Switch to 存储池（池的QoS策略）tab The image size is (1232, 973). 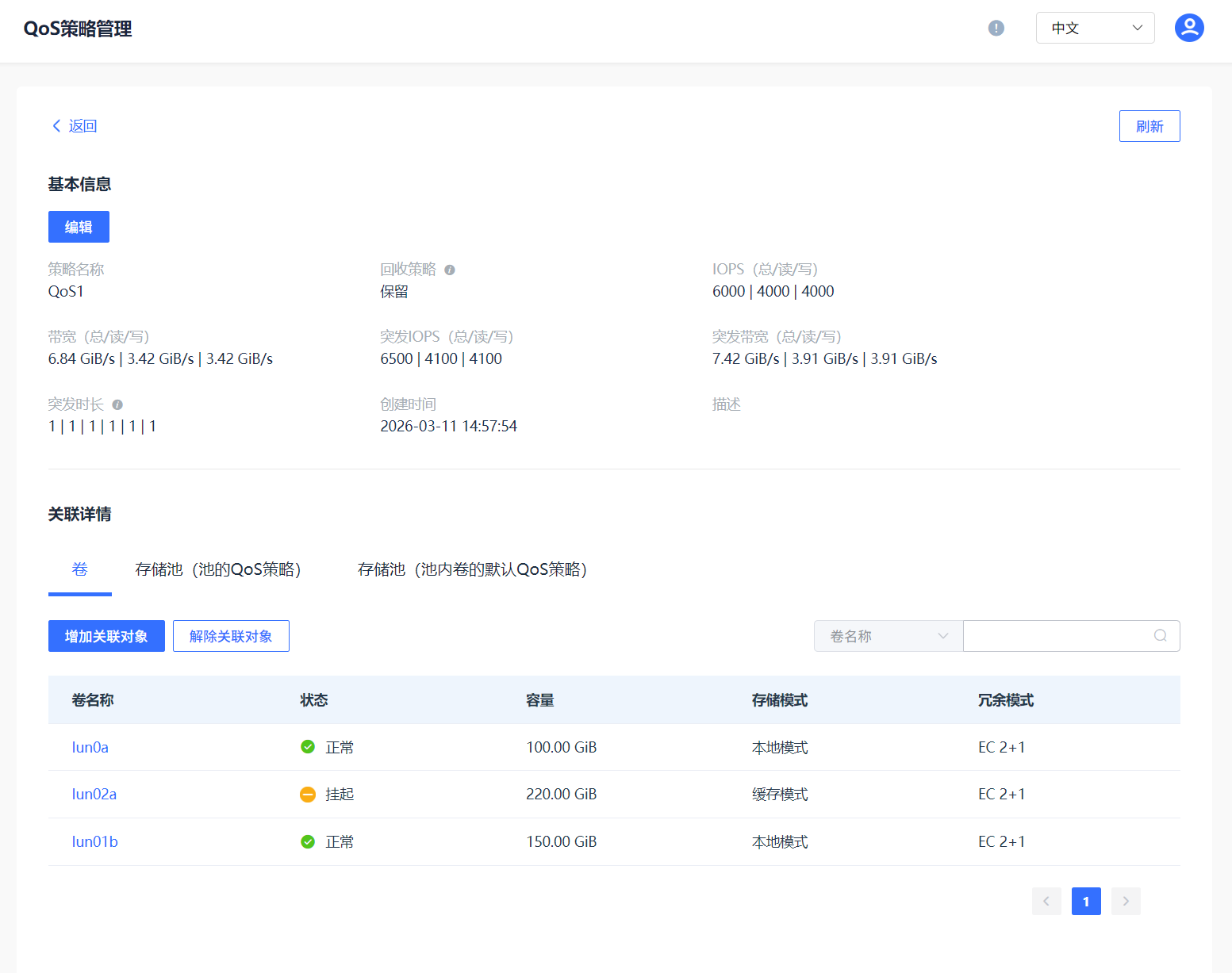218,569
